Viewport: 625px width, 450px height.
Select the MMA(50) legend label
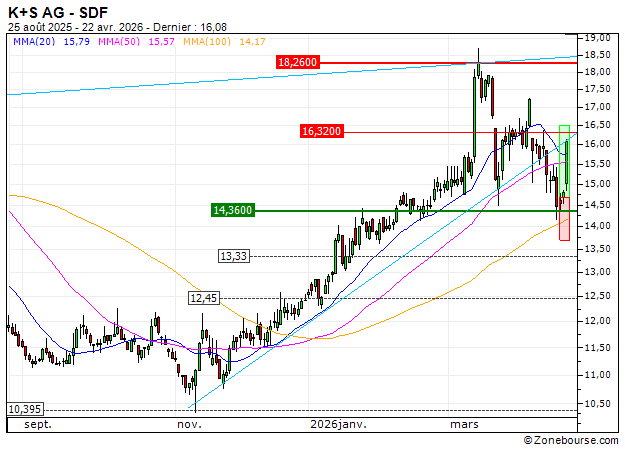click(x=122, y=42)
